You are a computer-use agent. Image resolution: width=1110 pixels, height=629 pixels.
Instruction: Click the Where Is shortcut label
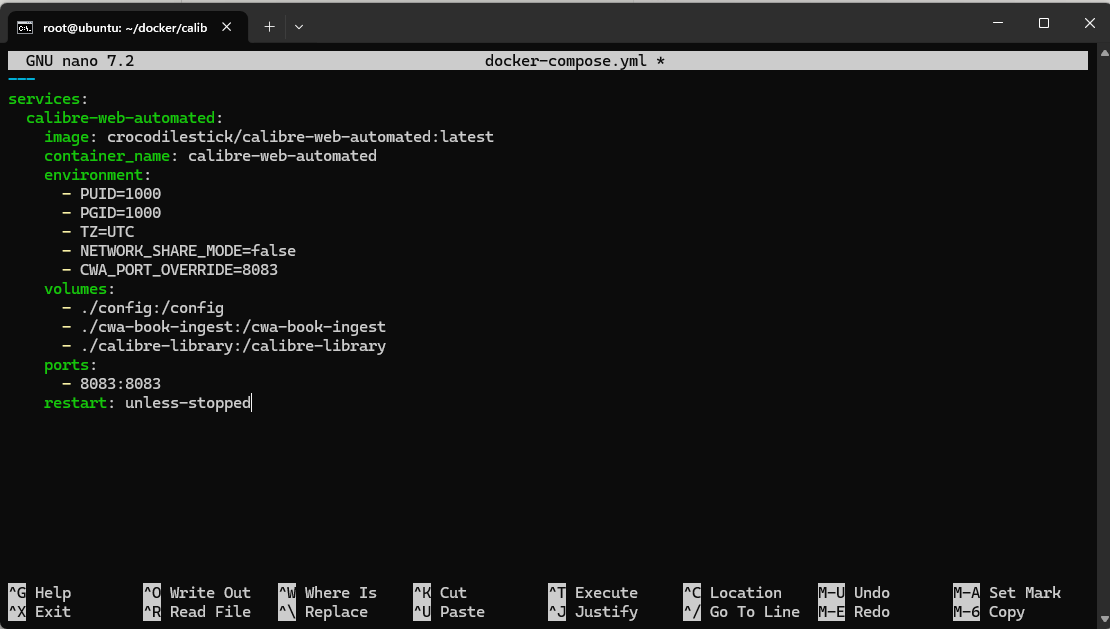tap(340, 593)
